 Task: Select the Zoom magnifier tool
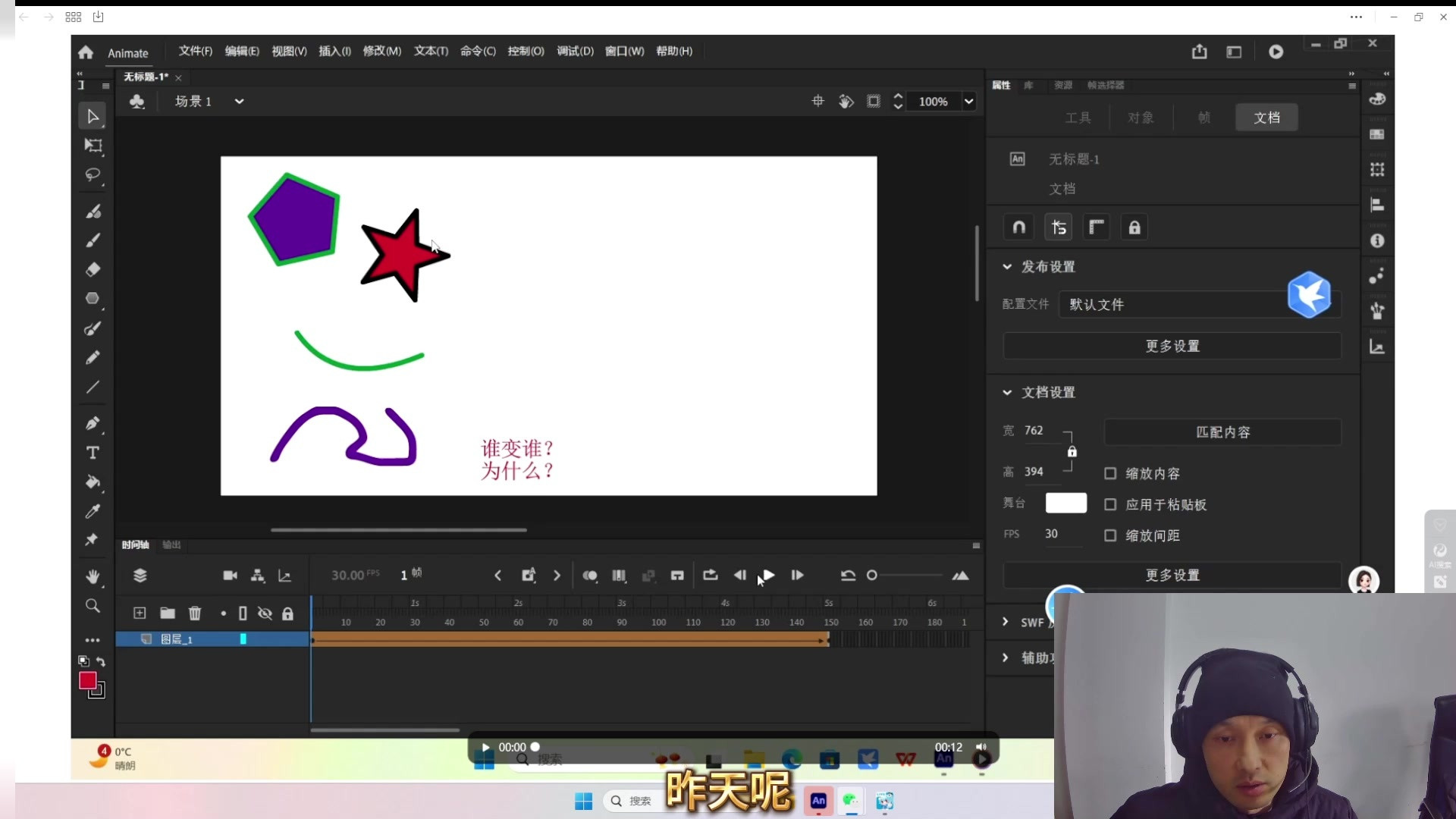click(93, 606)
